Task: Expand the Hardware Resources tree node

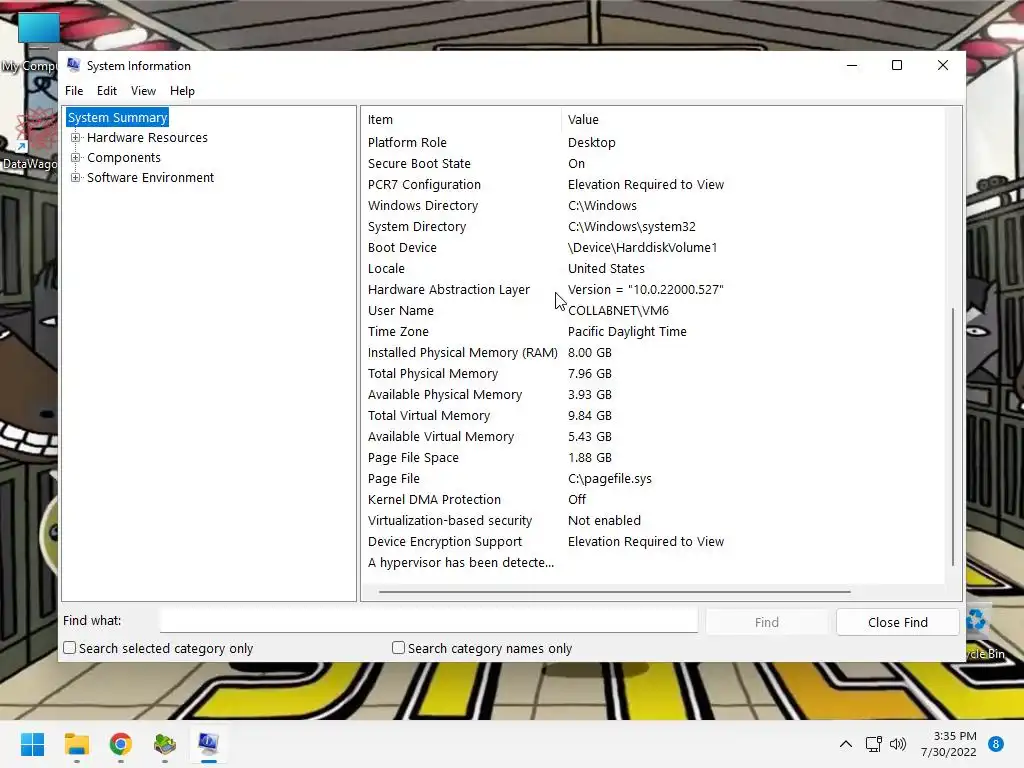Action: tap(76, 138)
